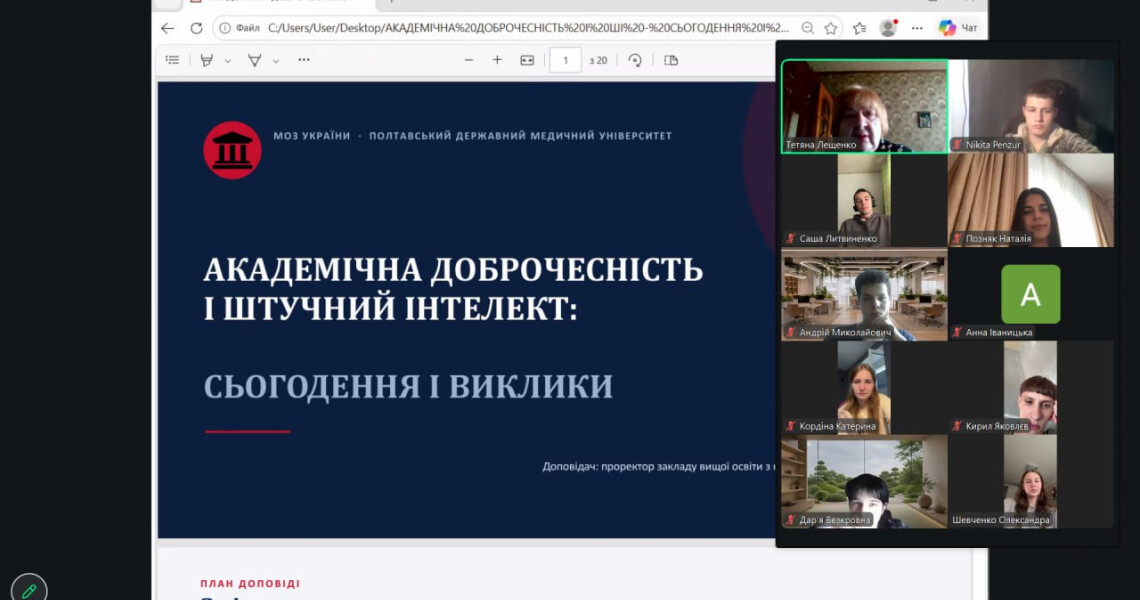Go back using the browser back arrow
This screenshot has width=1140, height=600.
pos(168,28)
